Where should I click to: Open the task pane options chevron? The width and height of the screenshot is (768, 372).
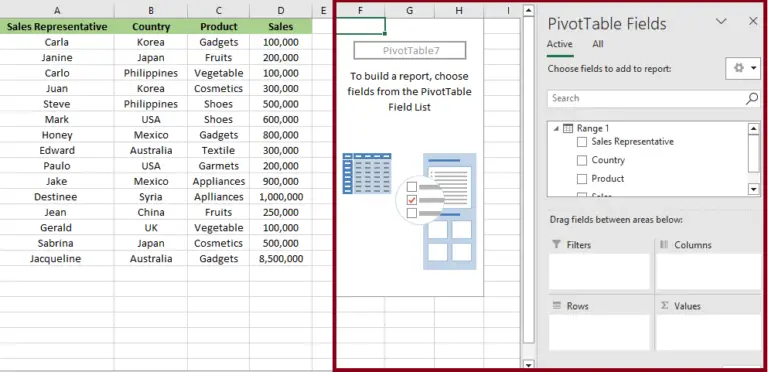(721, 21)
